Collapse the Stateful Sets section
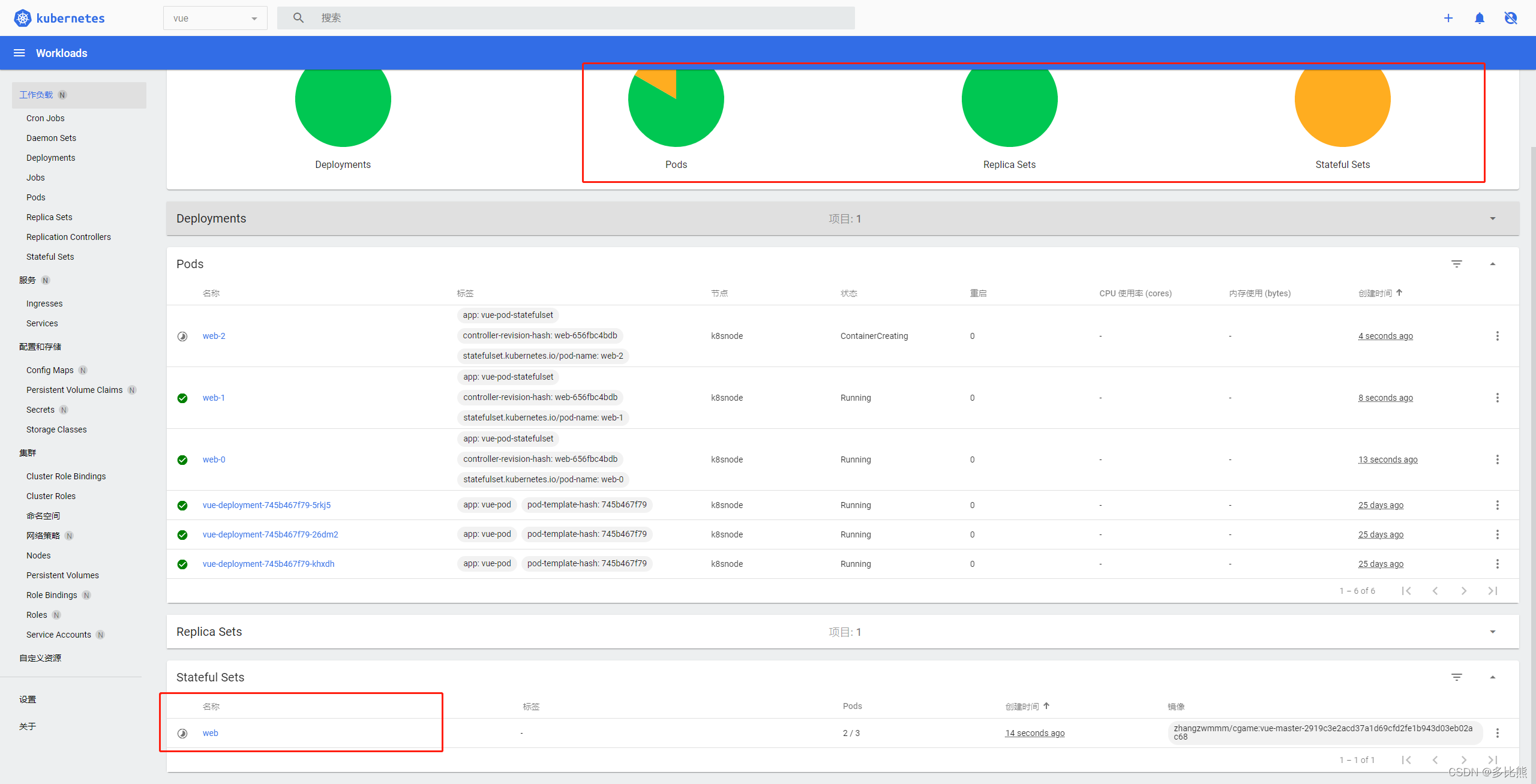 (1493, 677)
